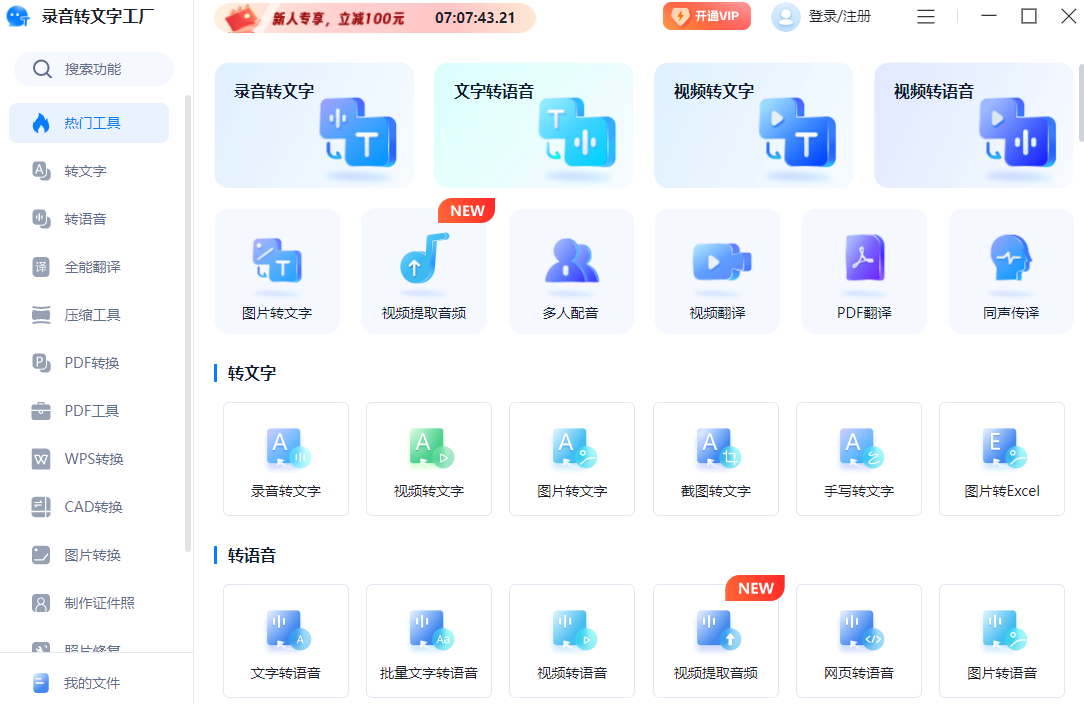This screenshot has width=1084, height=704.
Task: Open the 同声传译 tool
Action: pyautogui.click(x=1011, y=271)
